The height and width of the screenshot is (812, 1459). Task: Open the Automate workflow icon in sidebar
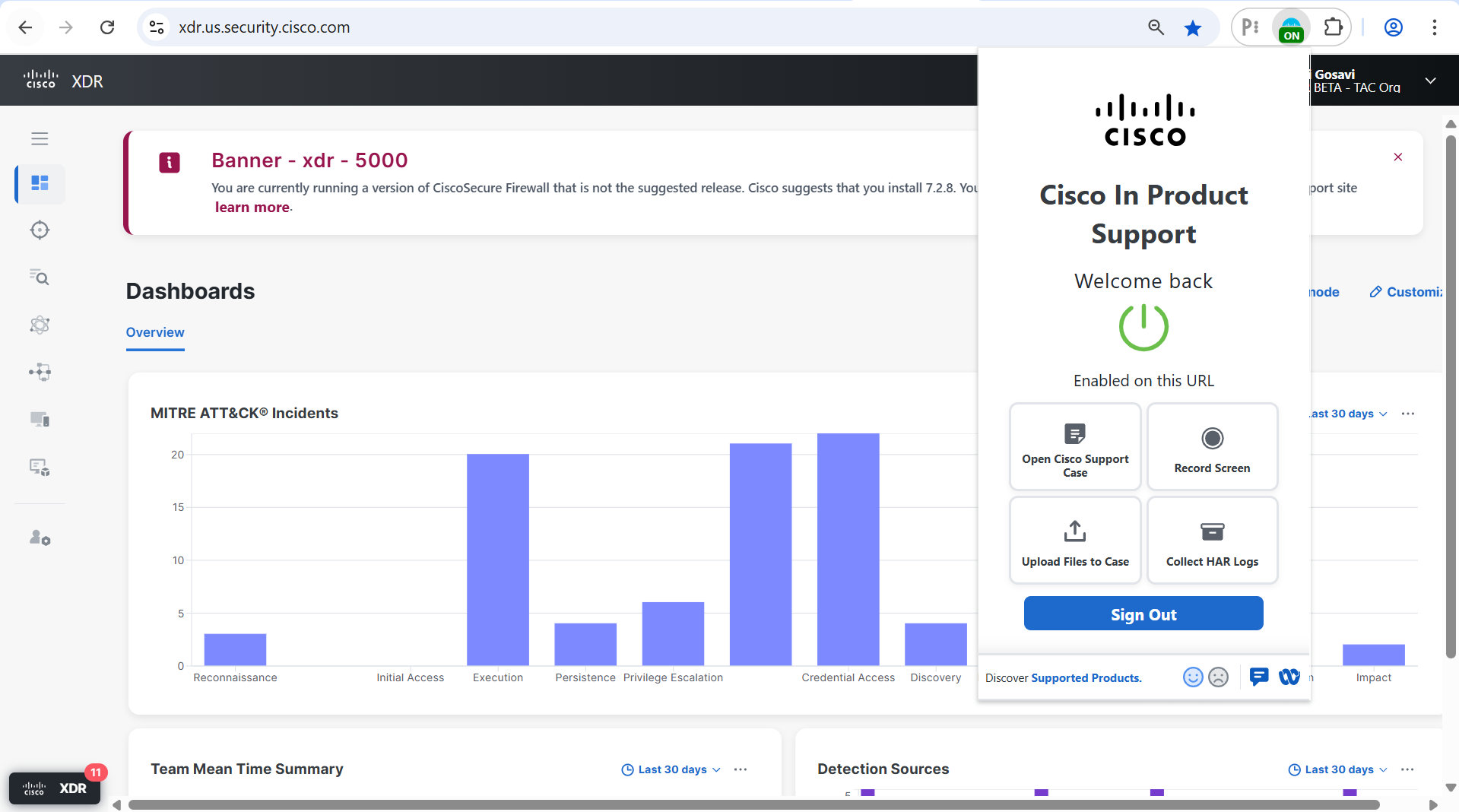tap(40, 373)
